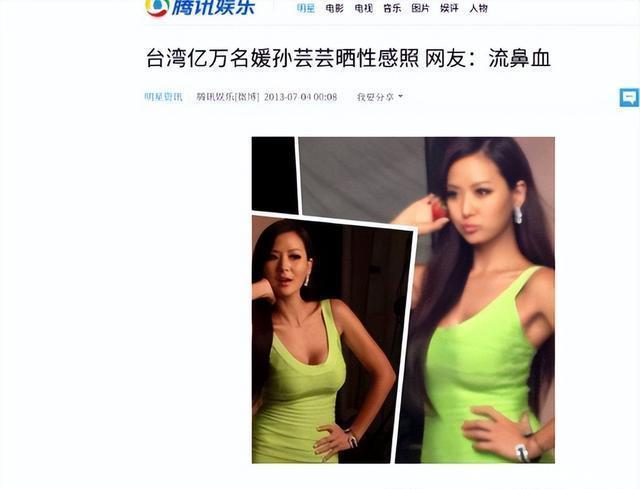Screen dimensions: 640x489
Task: Click the arrow beside 我要分享
Action: (x=400, y=96)
